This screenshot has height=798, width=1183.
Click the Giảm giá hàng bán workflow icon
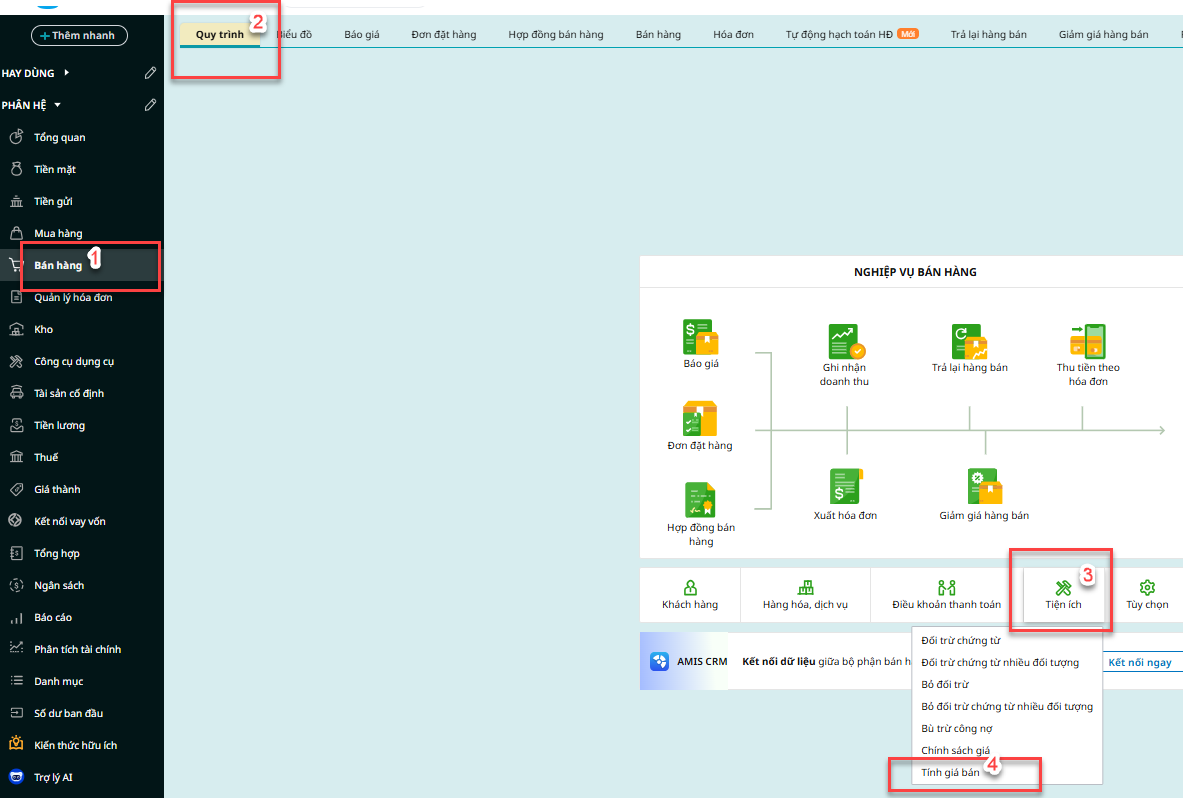tap(984, 487)
